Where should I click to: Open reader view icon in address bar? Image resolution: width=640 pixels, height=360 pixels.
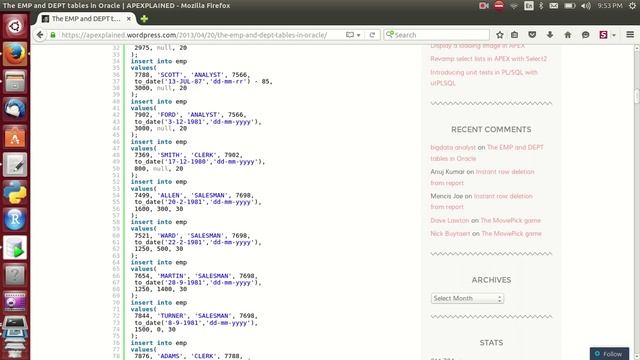coord(350,35)
